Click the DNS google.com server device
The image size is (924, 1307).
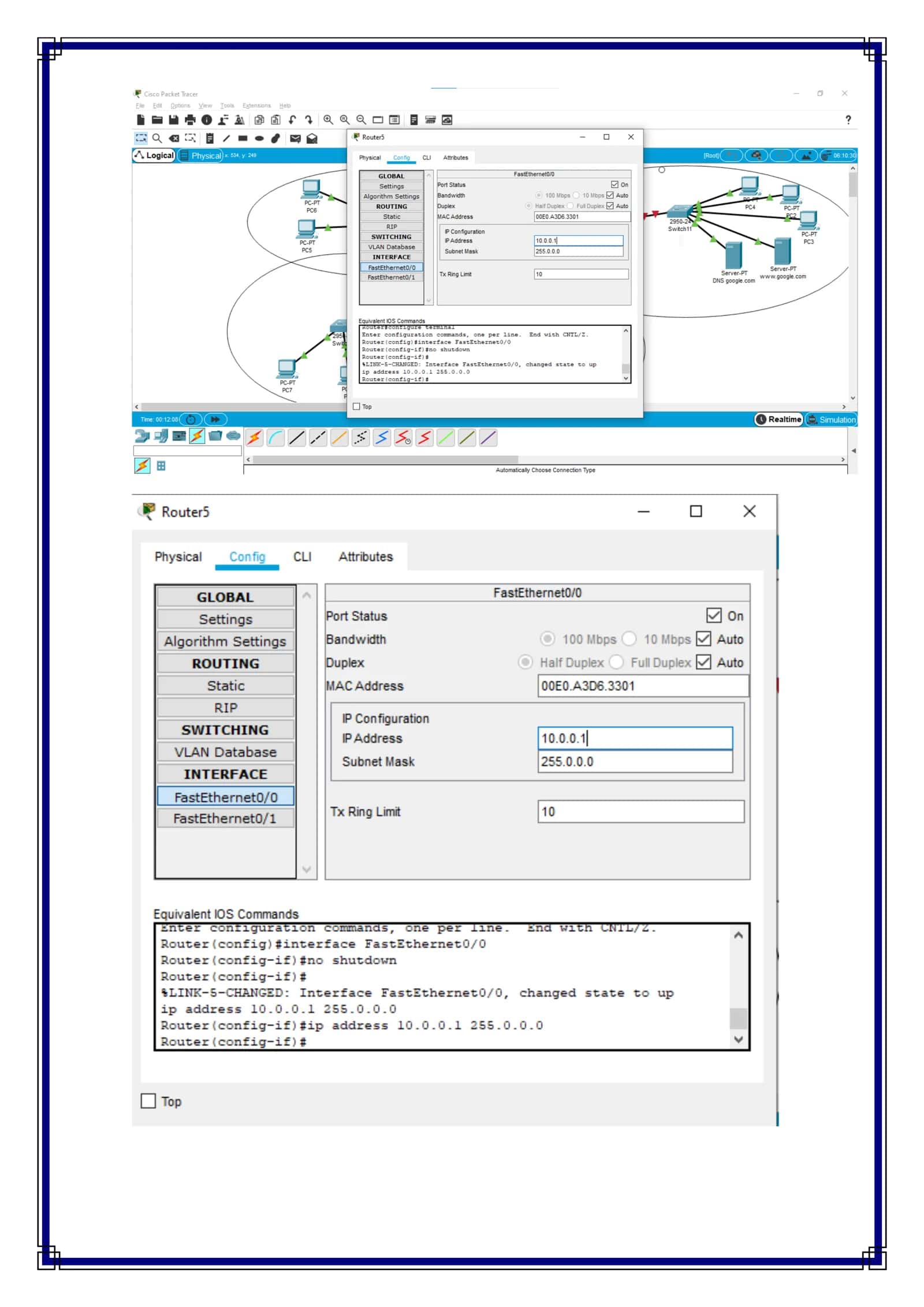(x=733, y=255)
